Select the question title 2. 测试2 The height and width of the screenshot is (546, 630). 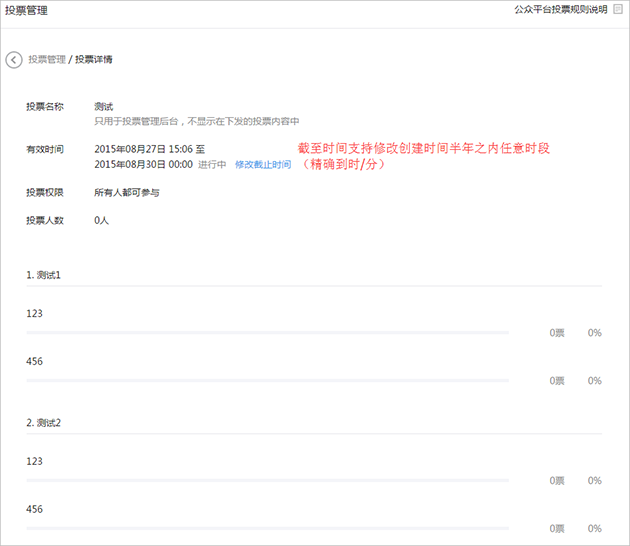pyautogui.click(x=44, y=423)
